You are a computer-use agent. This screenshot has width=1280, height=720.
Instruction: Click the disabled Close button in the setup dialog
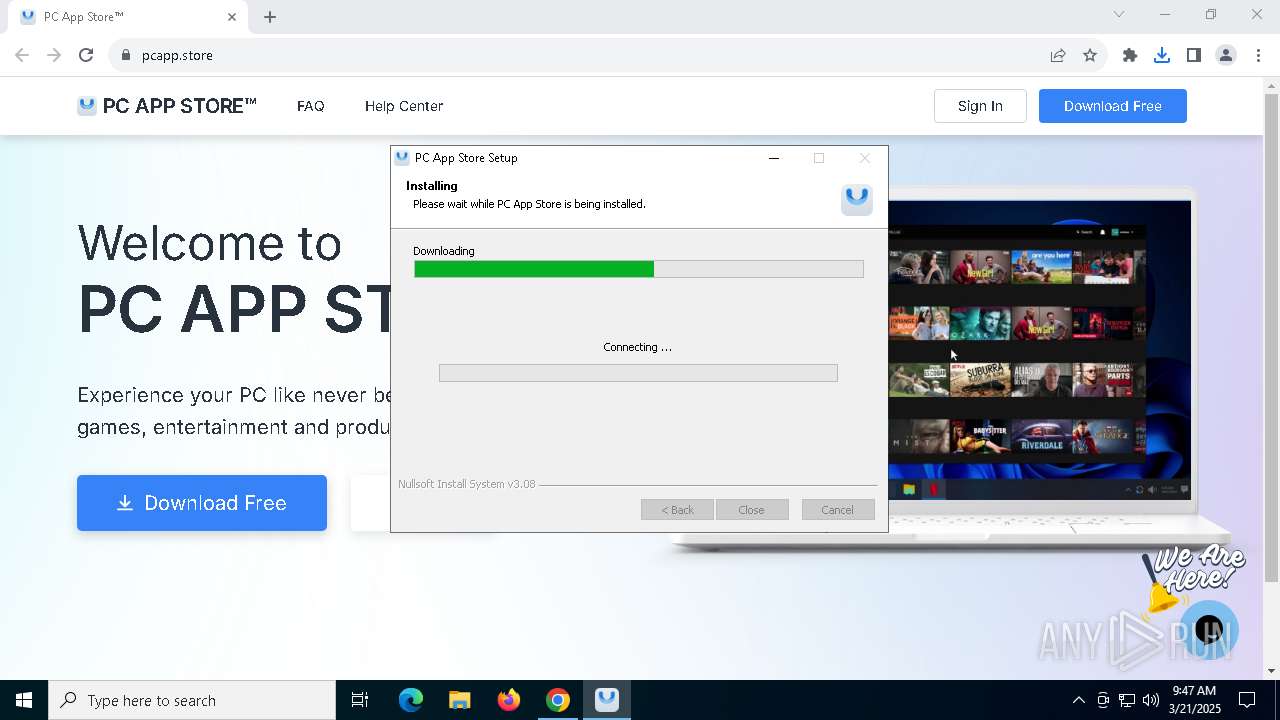click(x=751, y=510)
